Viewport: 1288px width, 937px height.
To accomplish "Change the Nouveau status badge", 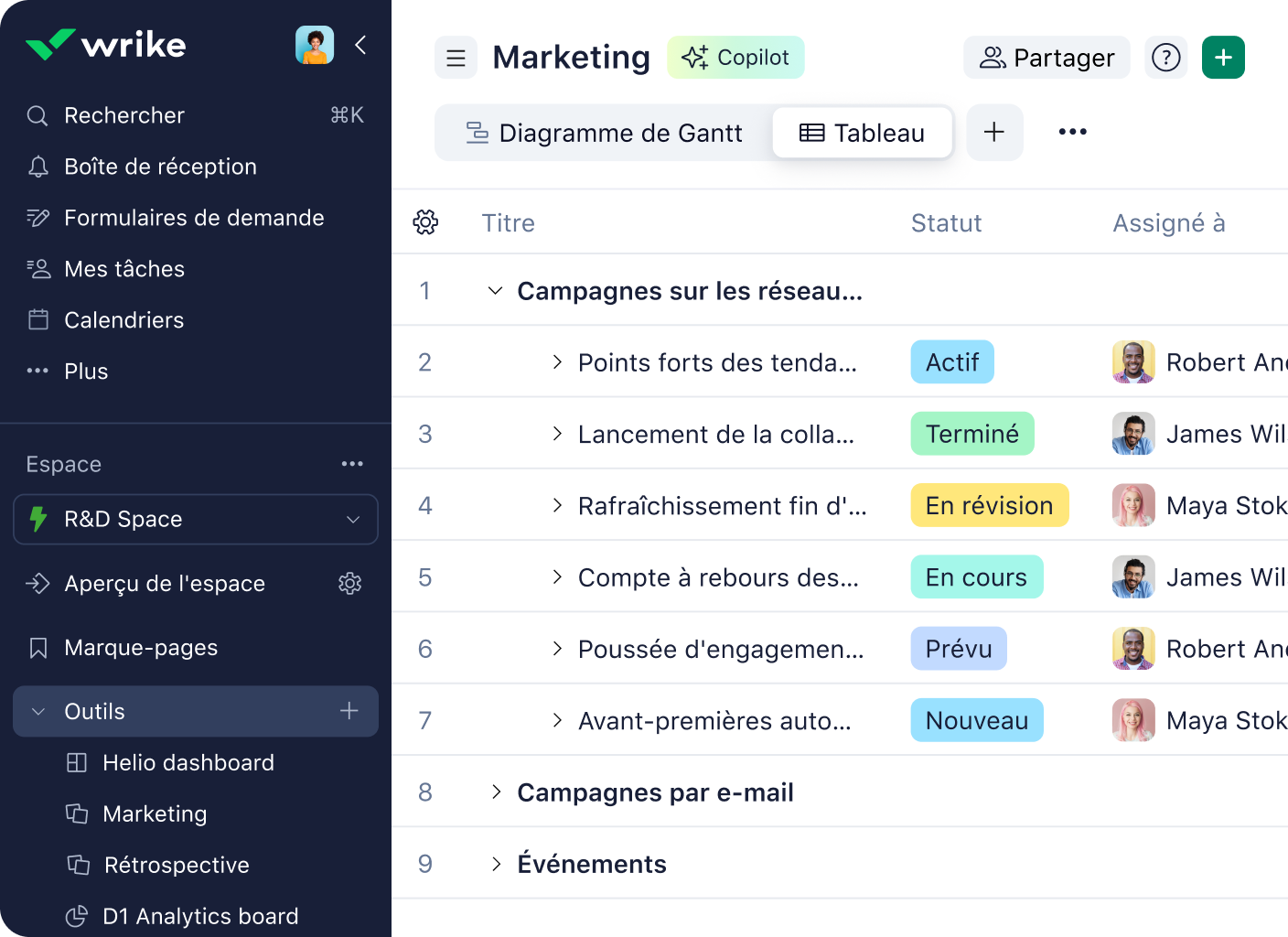I will (977, 720).
